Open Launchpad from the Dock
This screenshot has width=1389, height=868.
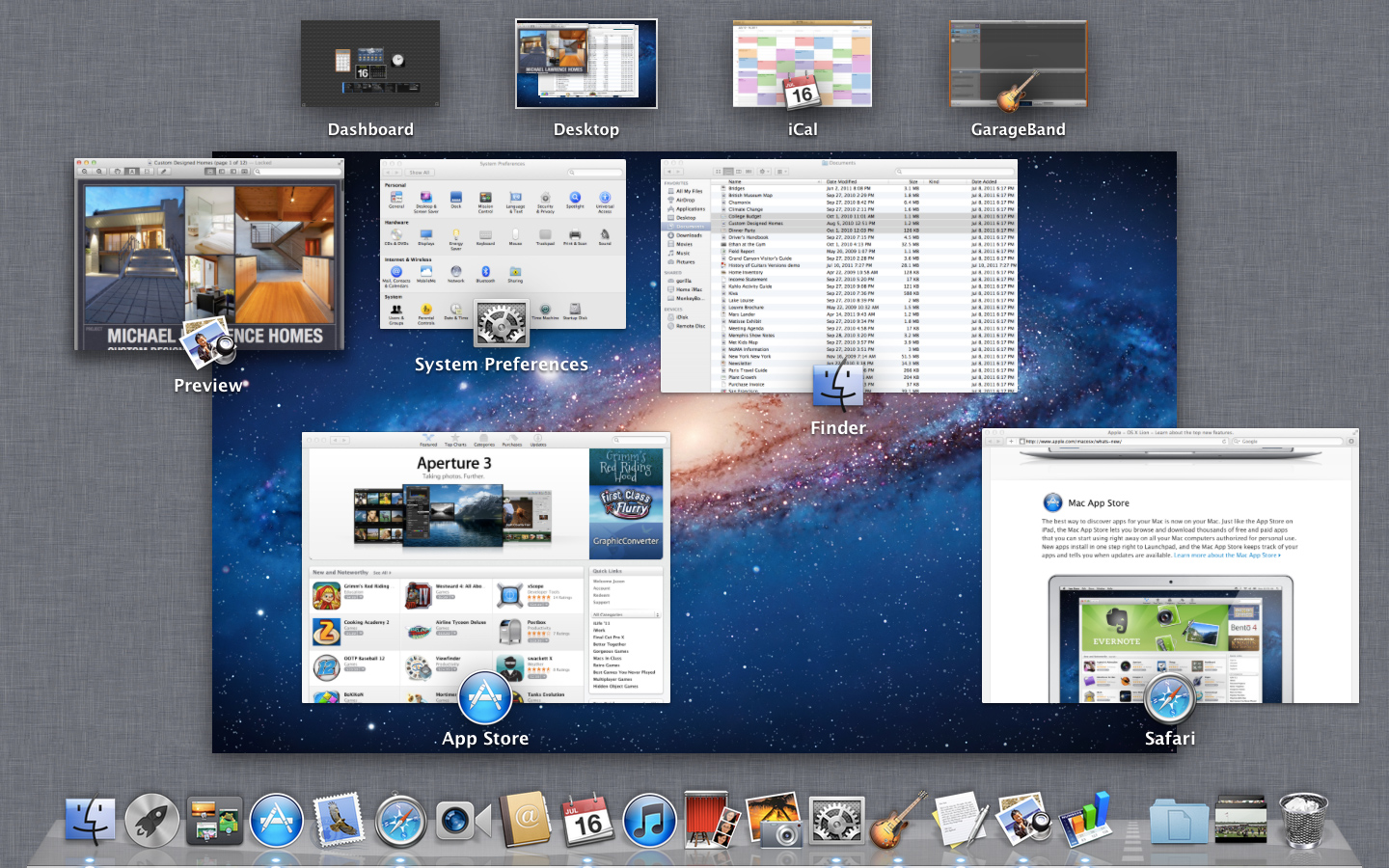(151, 821)
